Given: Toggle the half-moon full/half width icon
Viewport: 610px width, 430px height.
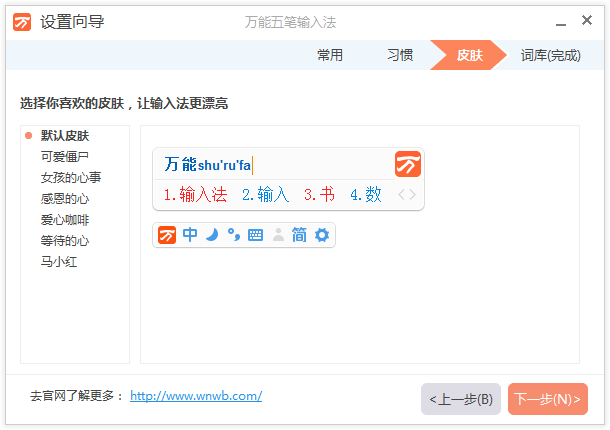Looking at the screenshot, I should 212,235.
